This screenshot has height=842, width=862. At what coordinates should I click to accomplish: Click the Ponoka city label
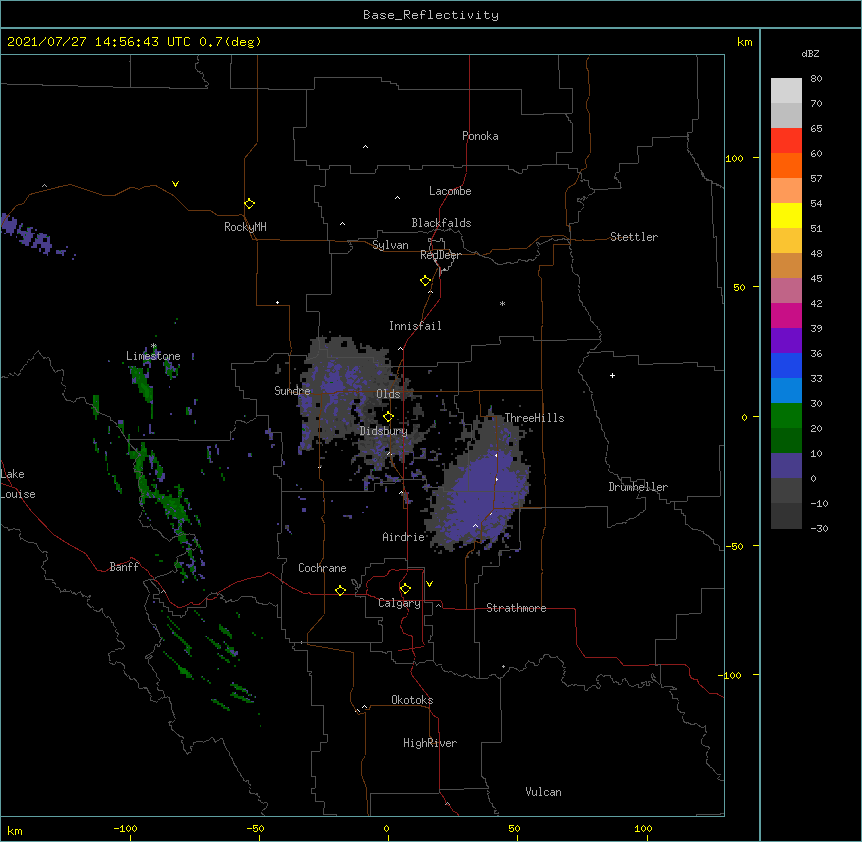click(480, 136)
